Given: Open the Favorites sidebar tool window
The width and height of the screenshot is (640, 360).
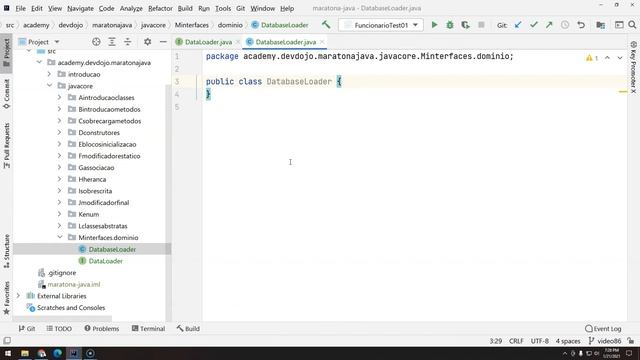Looking at the screenshot, I should (x=7, y=298).
